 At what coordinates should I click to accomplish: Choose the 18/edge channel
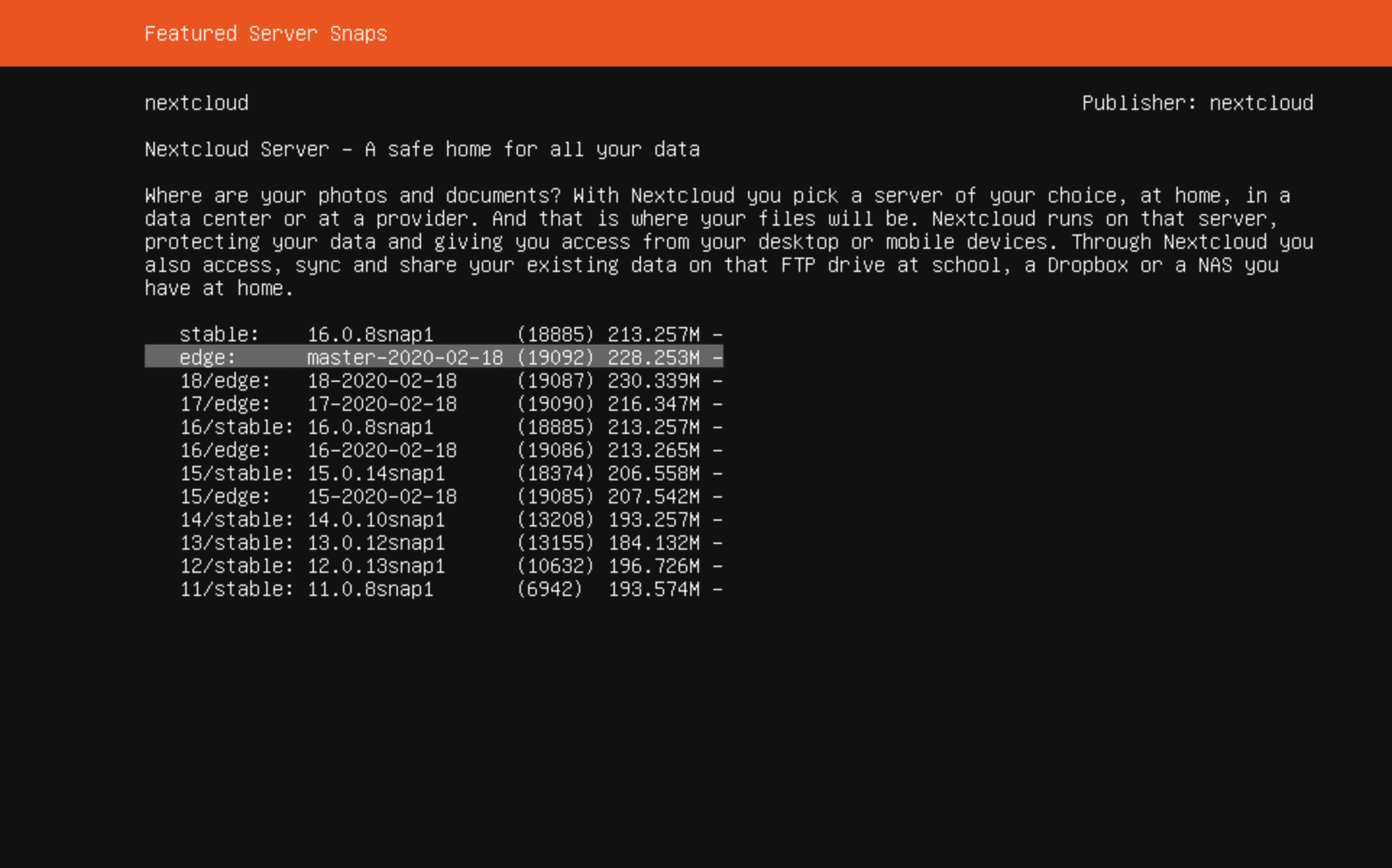pyautogui.click(x=434, y=380)
